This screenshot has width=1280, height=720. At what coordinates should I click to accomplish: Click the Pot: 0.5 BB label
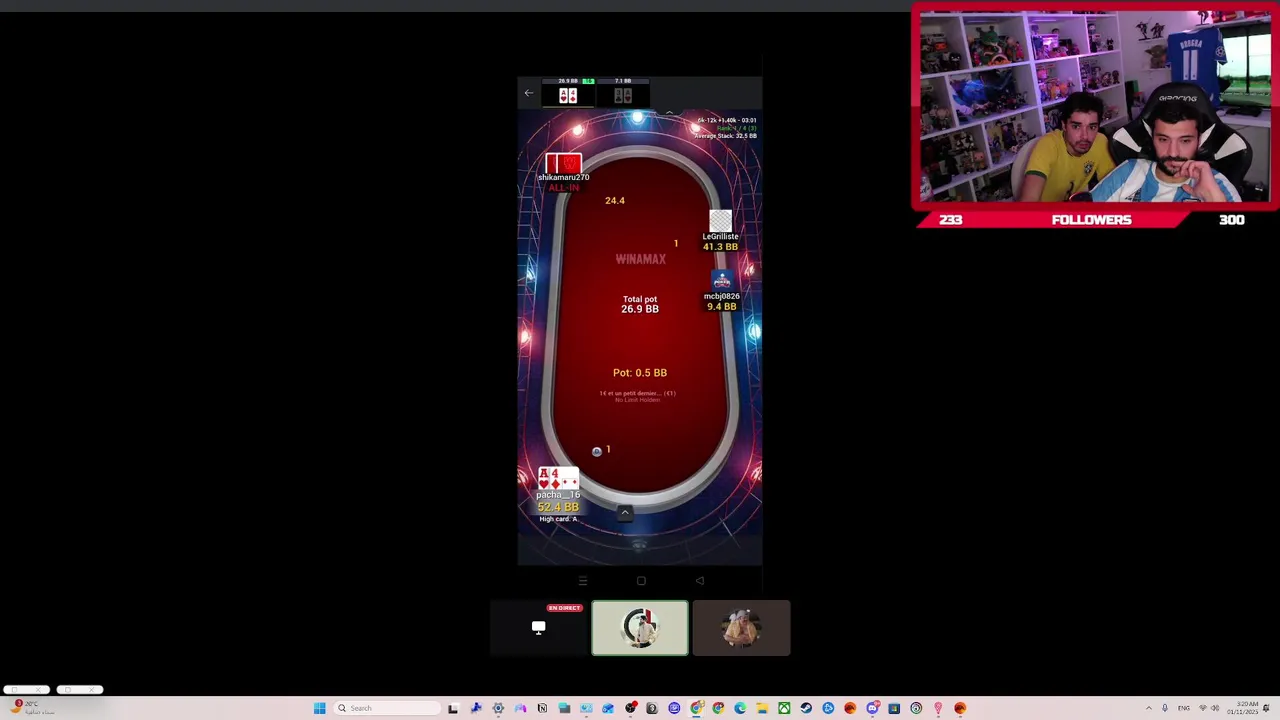tap(640, 373)
